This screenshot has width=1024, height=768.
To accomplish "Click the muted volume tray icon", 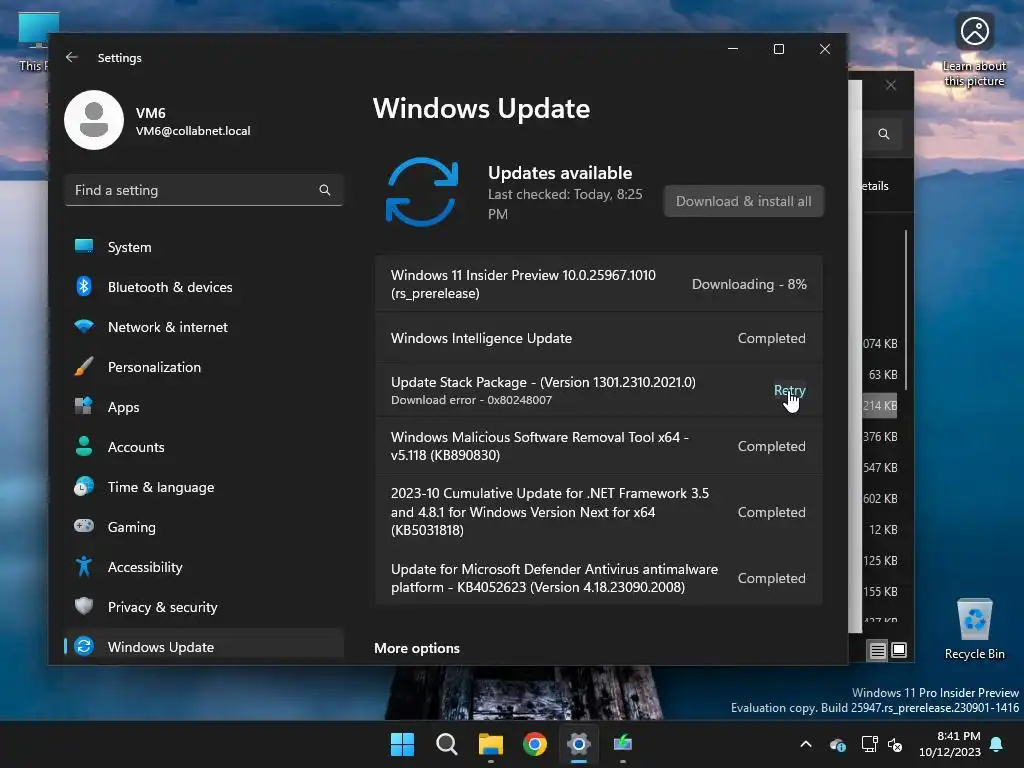I will pos(895,744).
